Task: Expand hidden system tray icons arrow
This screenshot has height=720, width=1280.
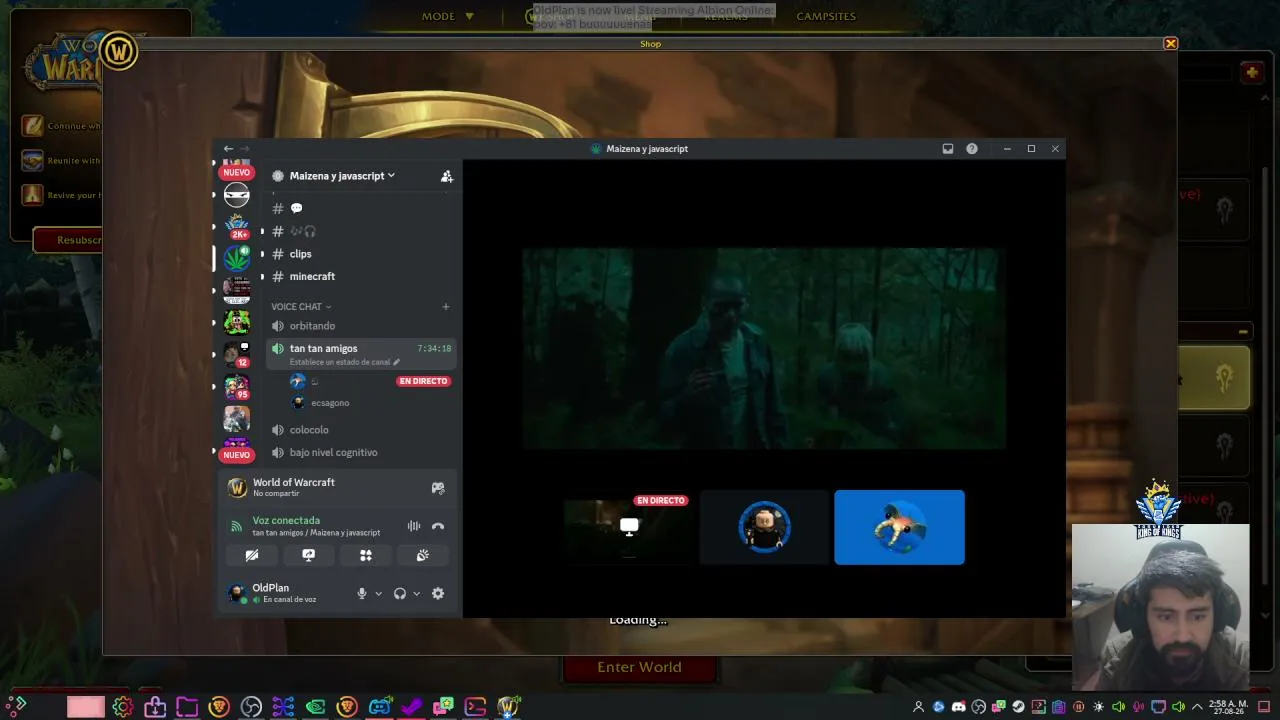Action: (1197, 708)
